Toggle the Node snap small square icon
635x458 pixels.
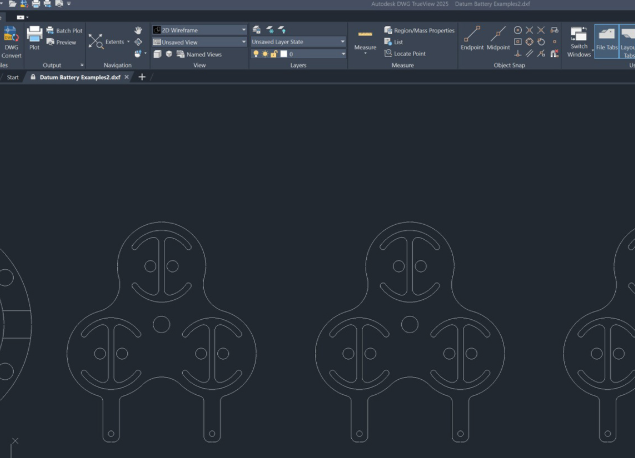[x=554, y=42]
